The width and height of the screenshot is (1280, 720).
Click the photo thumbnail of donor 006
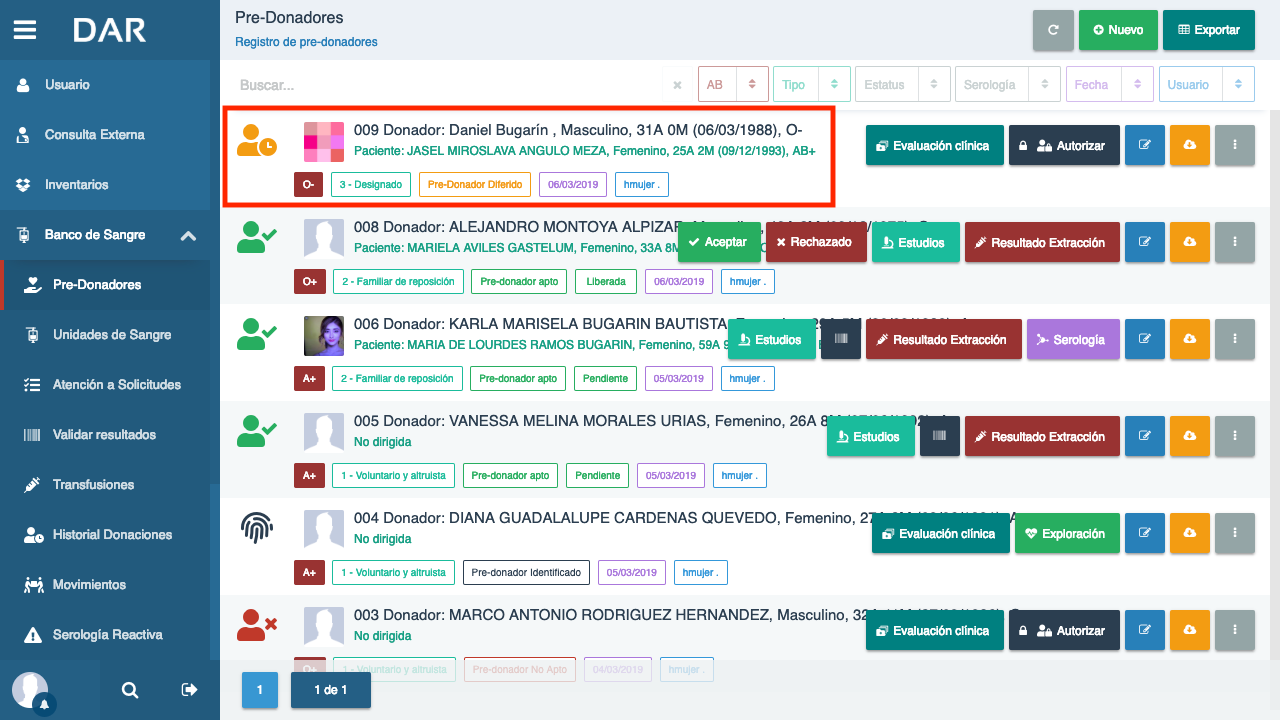pos(324,336)
